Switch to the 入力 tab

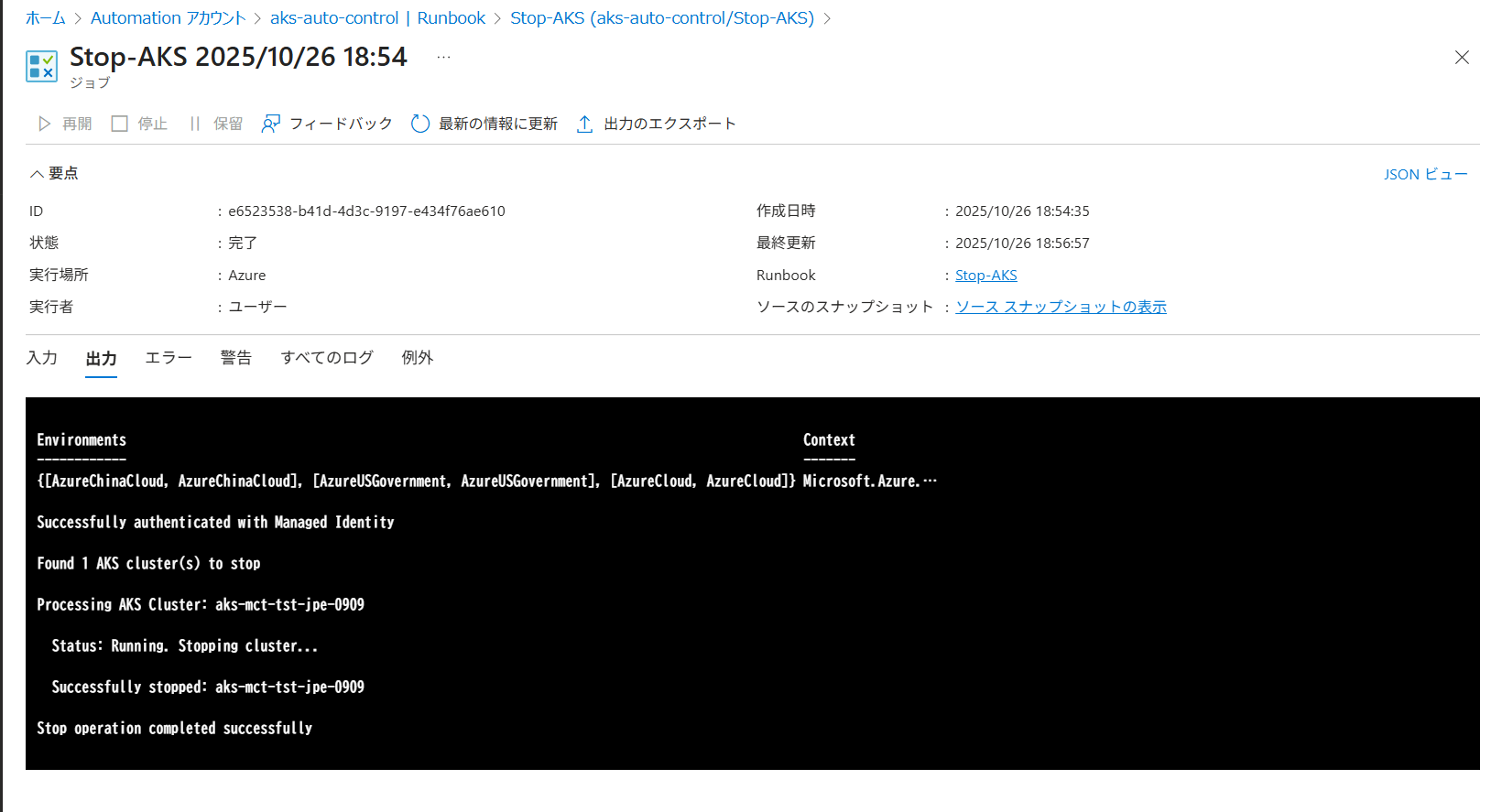[x=42, y=358]
